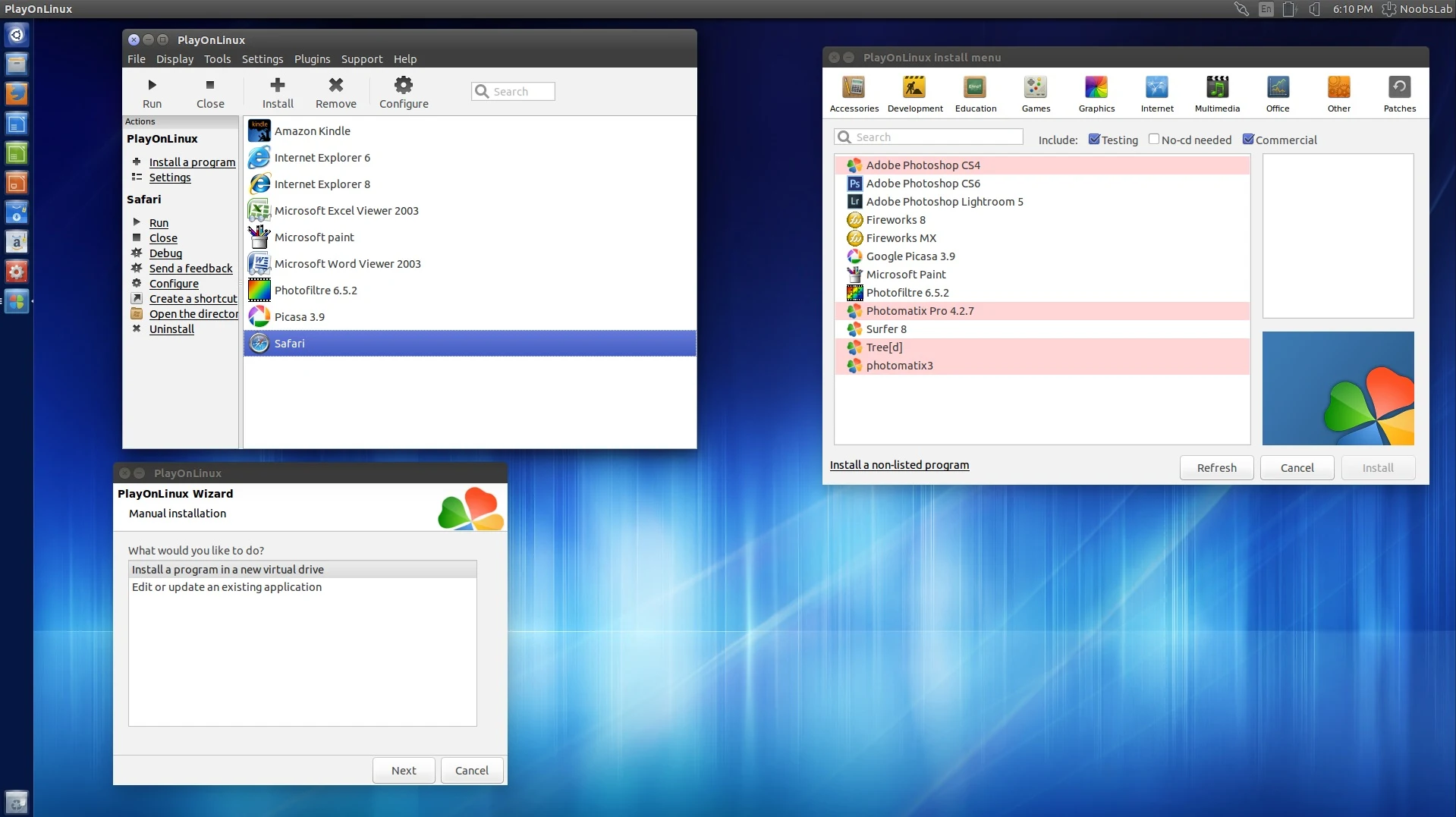Open the Support menu
Viewport: 1456px width, 817px height.
(x=362, y=59)
